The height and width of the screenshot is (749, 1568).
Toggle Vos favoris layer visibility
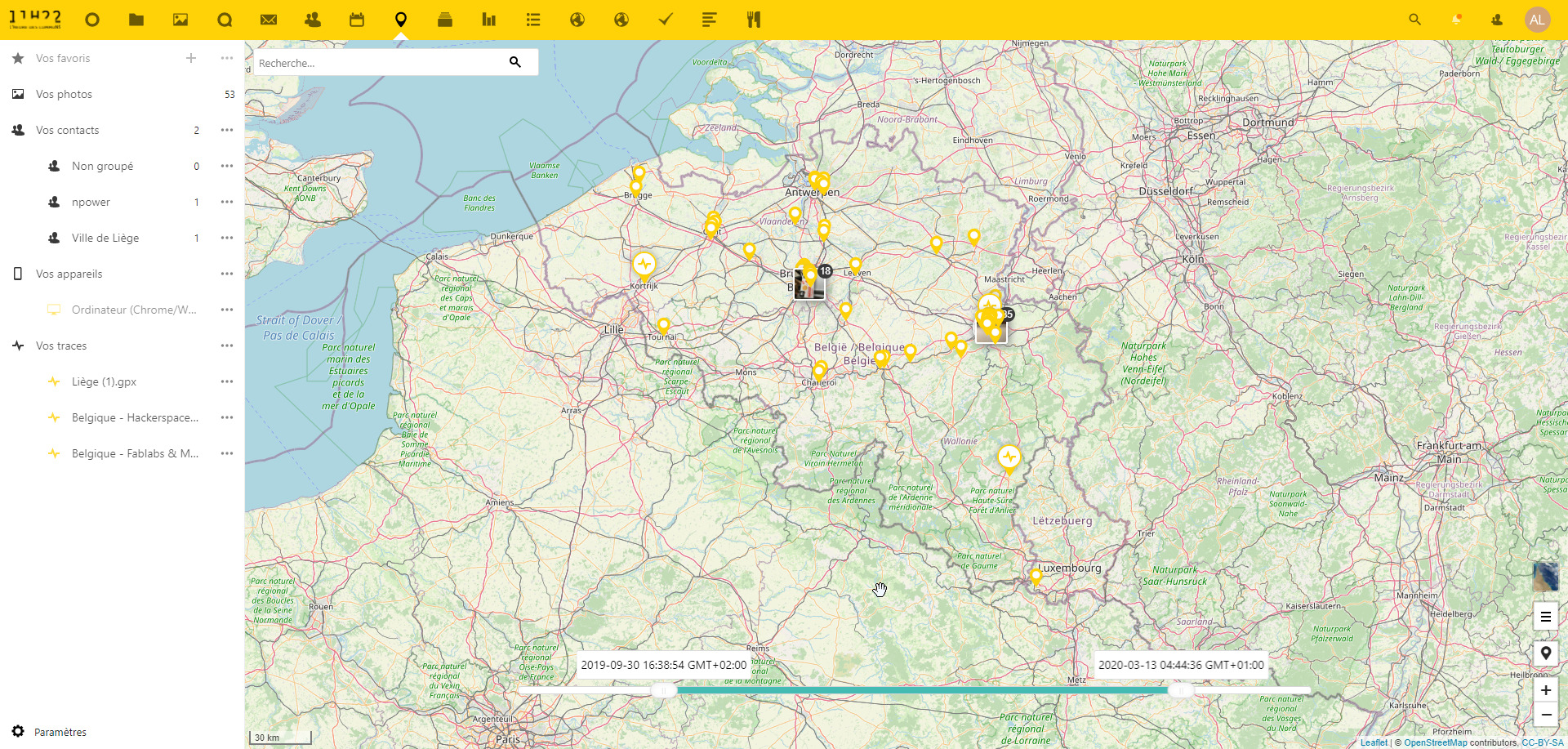[63, 58]
